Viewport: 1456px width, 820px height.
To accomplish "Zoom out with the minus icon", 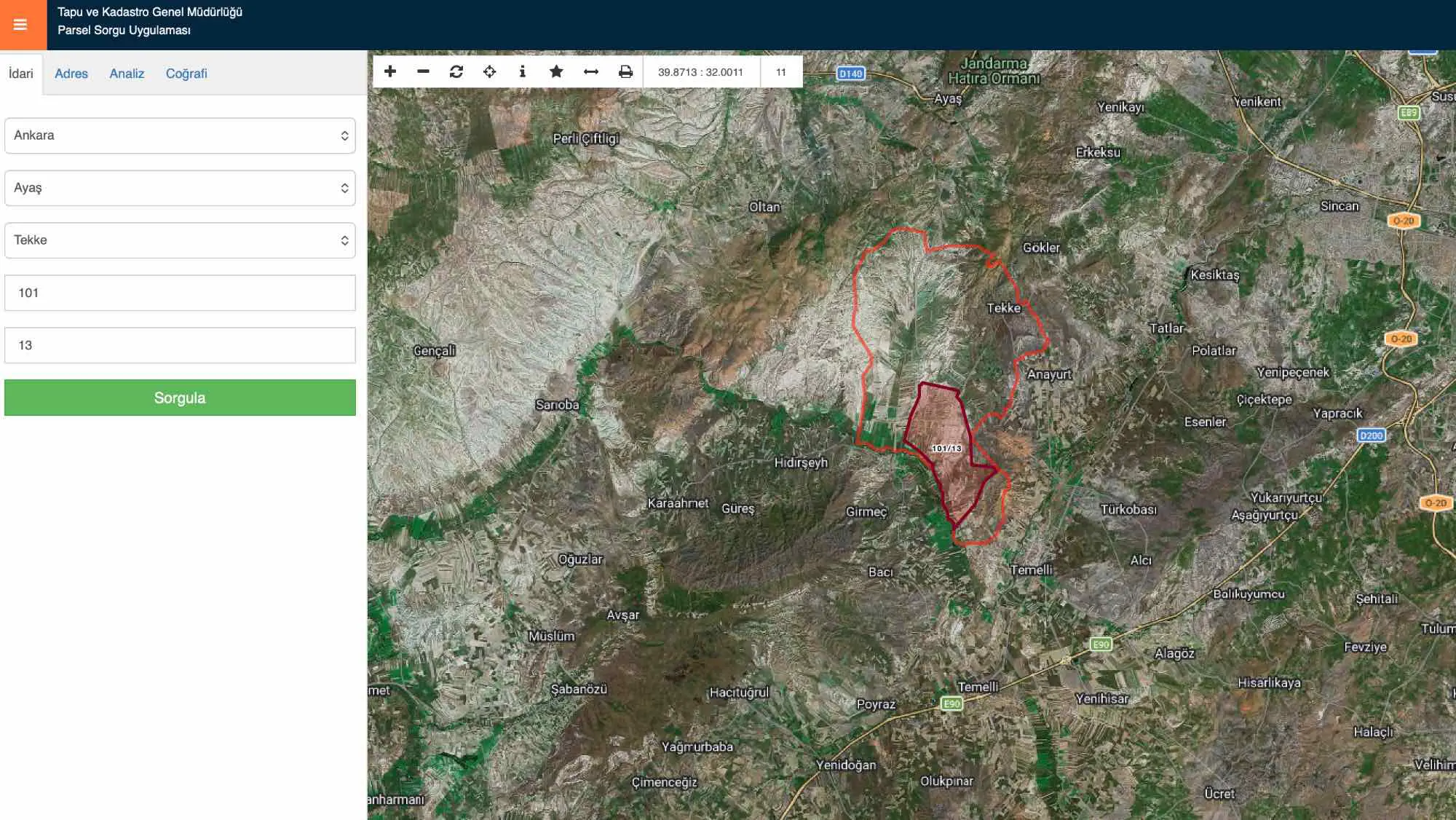I will click(x=423, y=71).
